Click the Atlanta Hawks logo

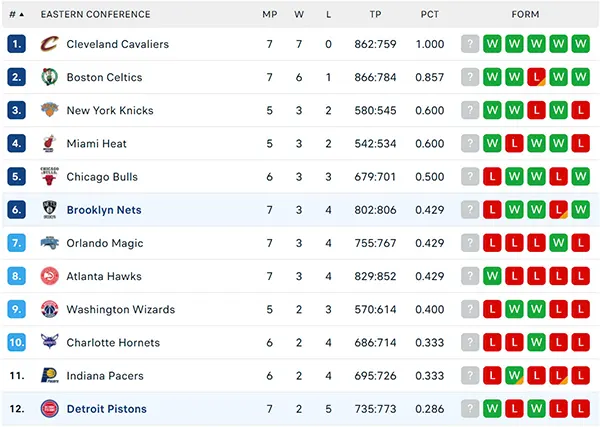tap(49, 276)
